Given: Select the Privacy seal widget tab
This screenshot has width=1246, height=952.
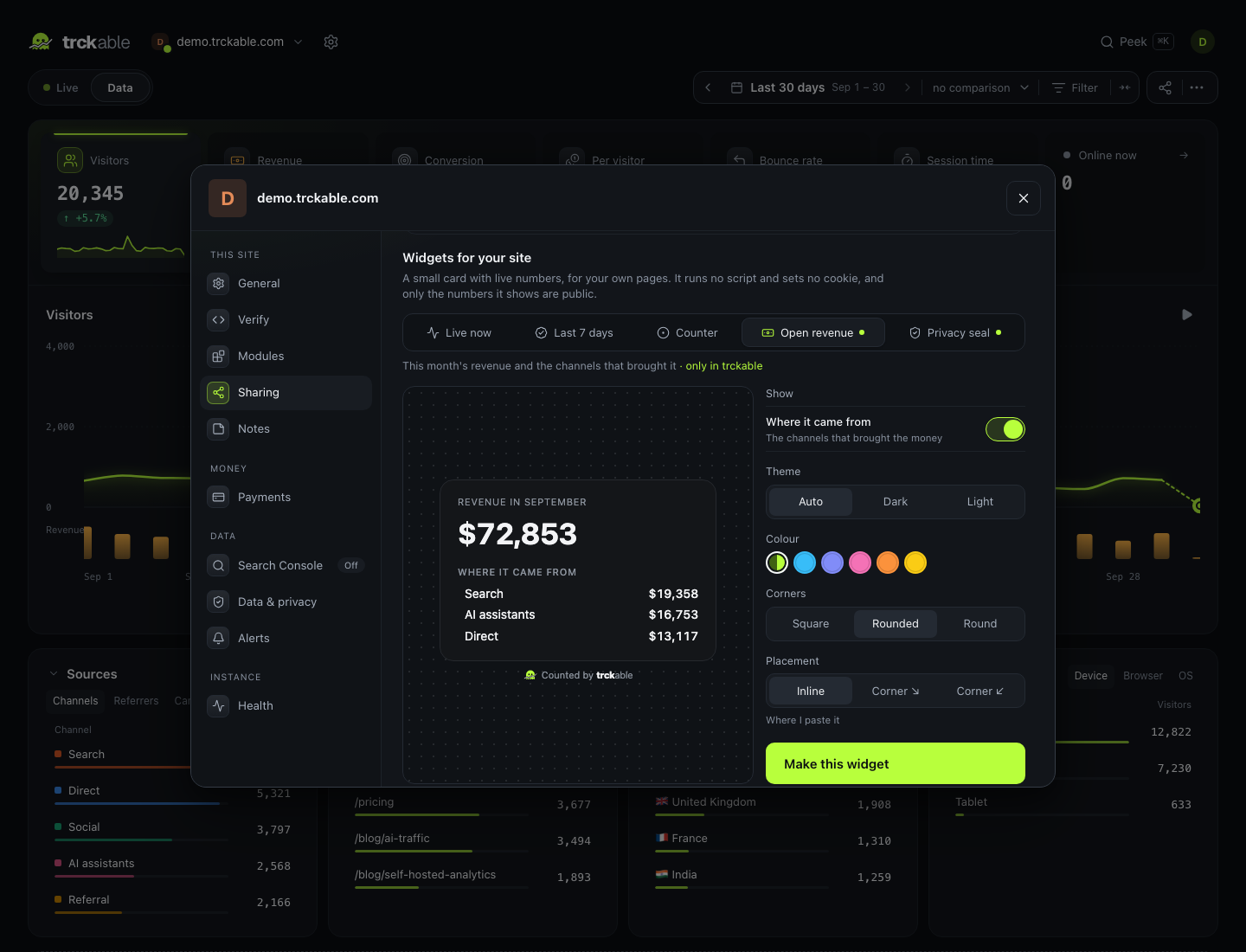Looking at the screenshot, I should point(955,333).
